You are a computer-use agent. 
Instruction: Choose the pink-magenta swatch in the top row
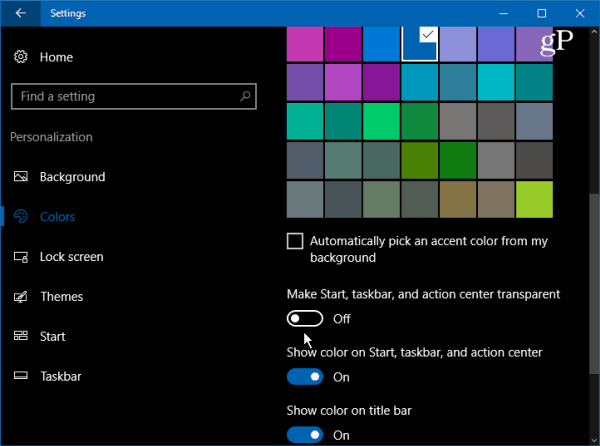point(305,44)
